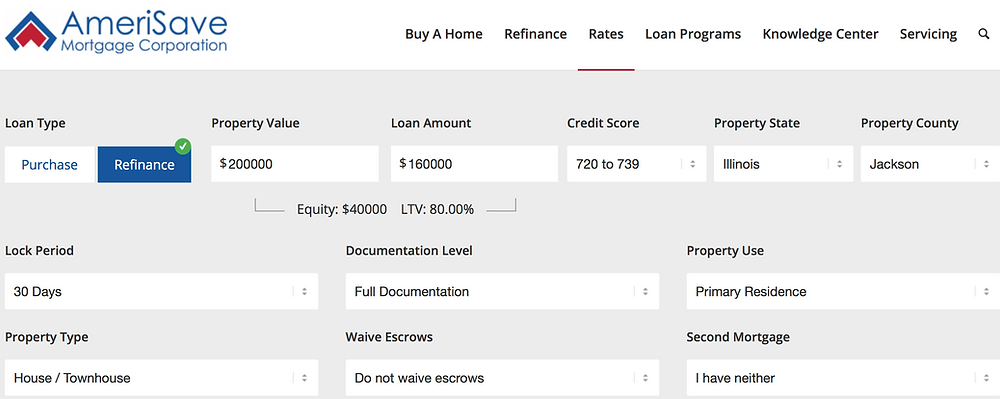Click the Credit Score label

[603, 124]
